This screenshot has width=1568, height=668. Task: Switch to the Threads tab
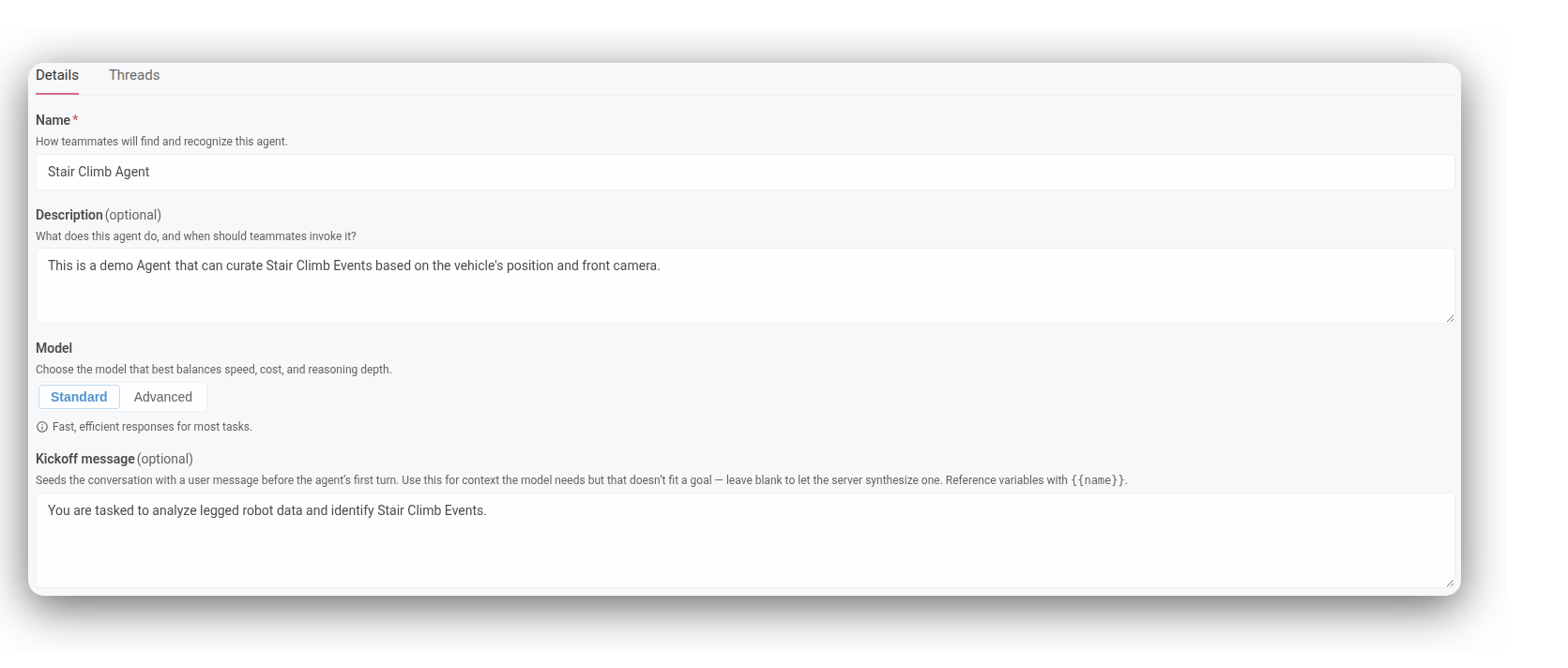134,75
